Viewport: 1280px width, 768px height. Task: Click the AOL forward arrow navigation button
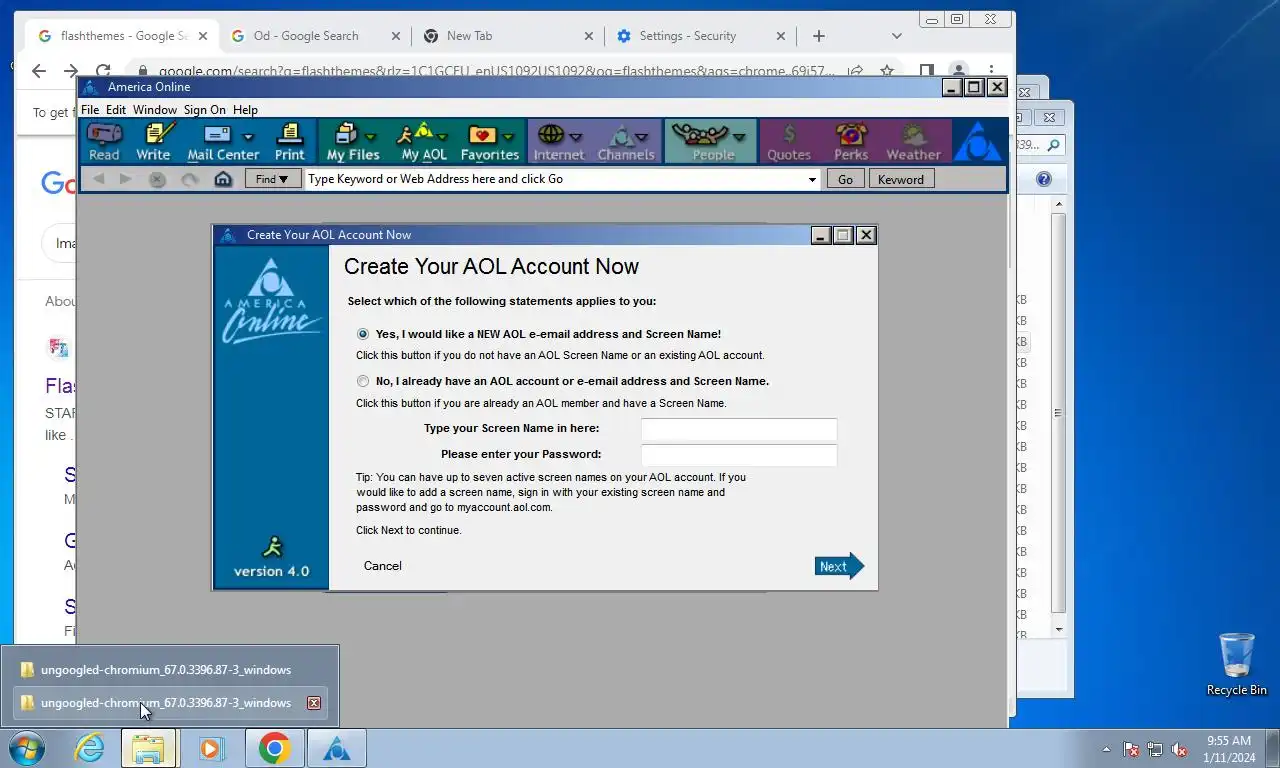(x=126, y=179)
